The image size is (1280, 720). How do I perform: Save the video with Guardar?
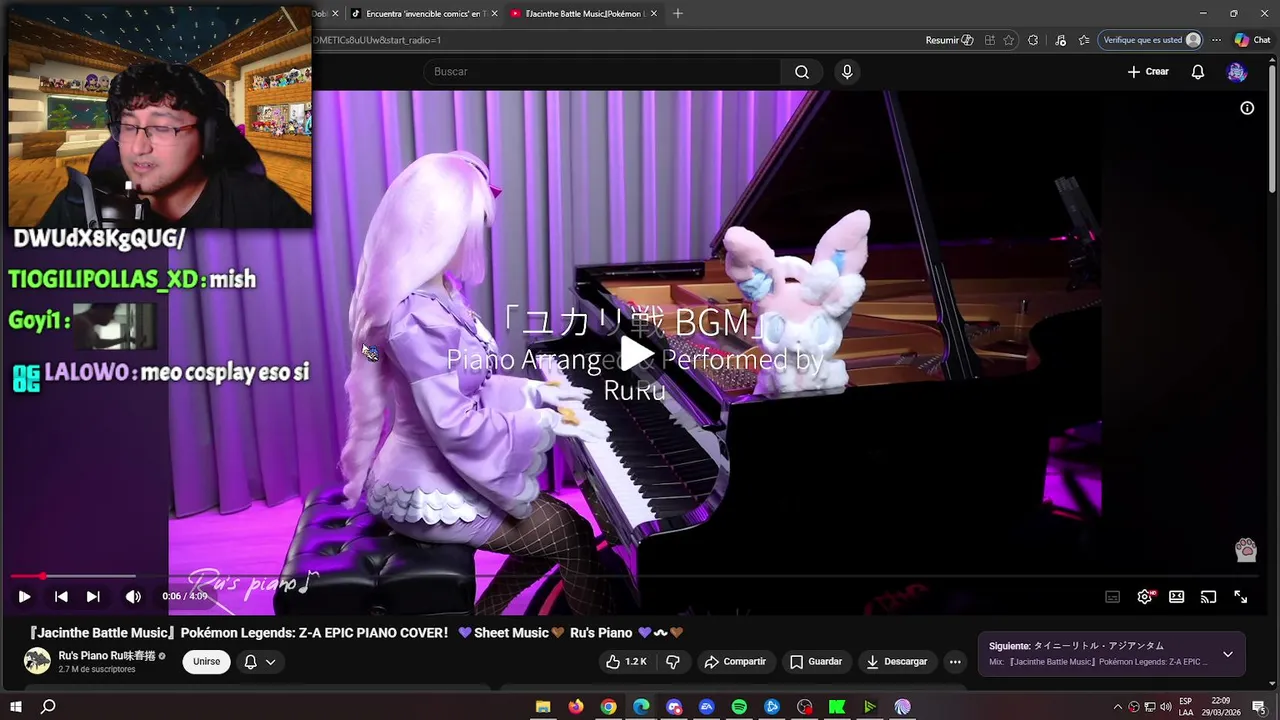click(816, 662)
